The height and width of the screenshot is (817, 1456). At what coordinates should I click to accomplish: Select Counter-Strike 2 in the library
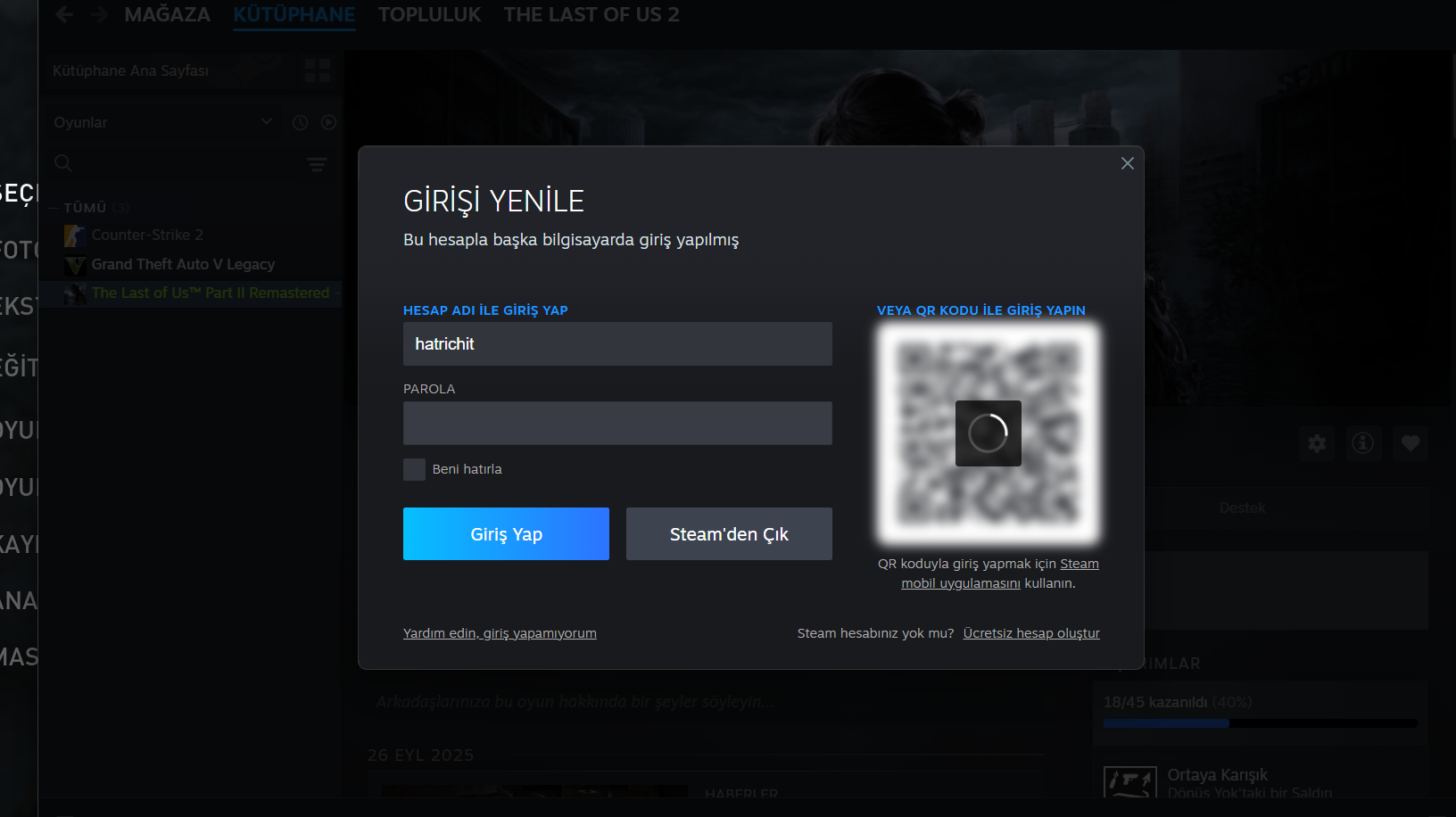[x=147, y=235]
